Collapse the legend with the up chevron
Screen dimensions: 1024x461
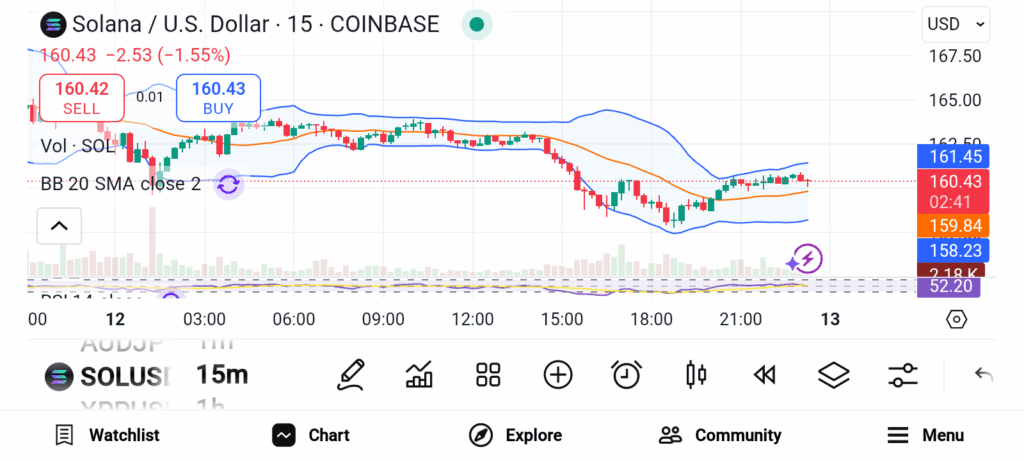59,226
